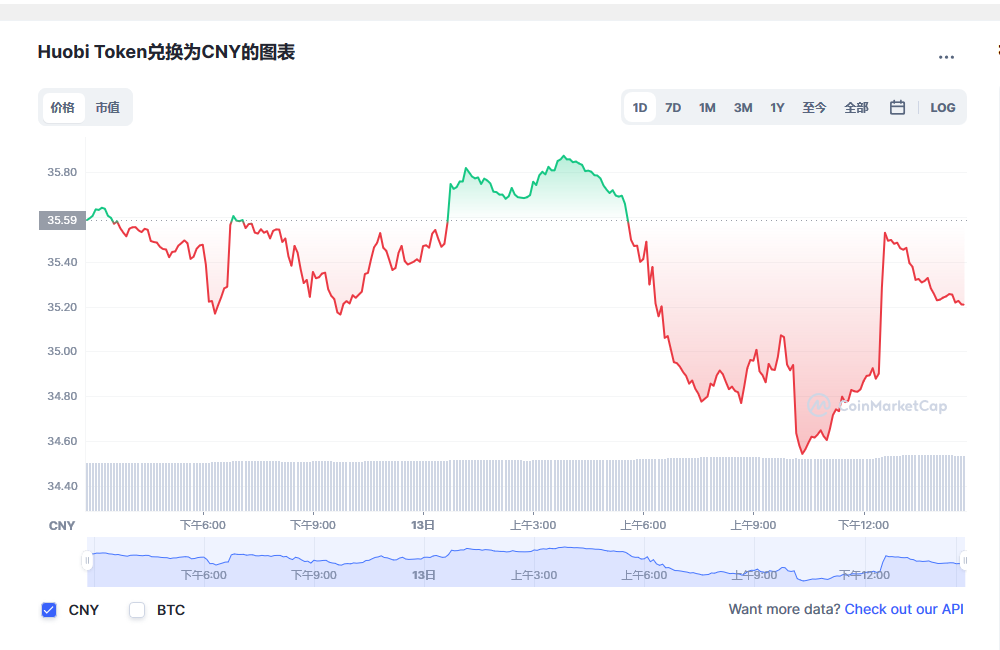
Task: Open the calendar date range picker
Action: click(x=897, y=107)
